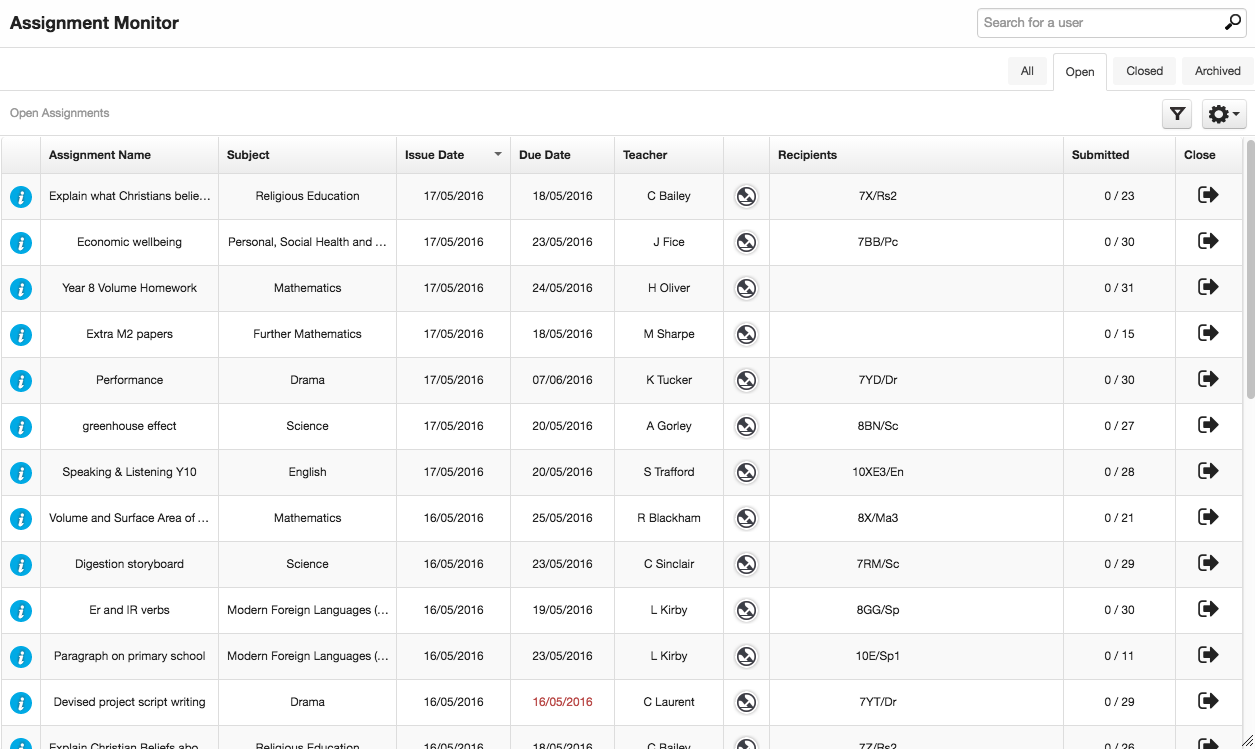1255x749 pixels.
Task: Close the Devised project script writing assignment
Action: click(1208, 701)
